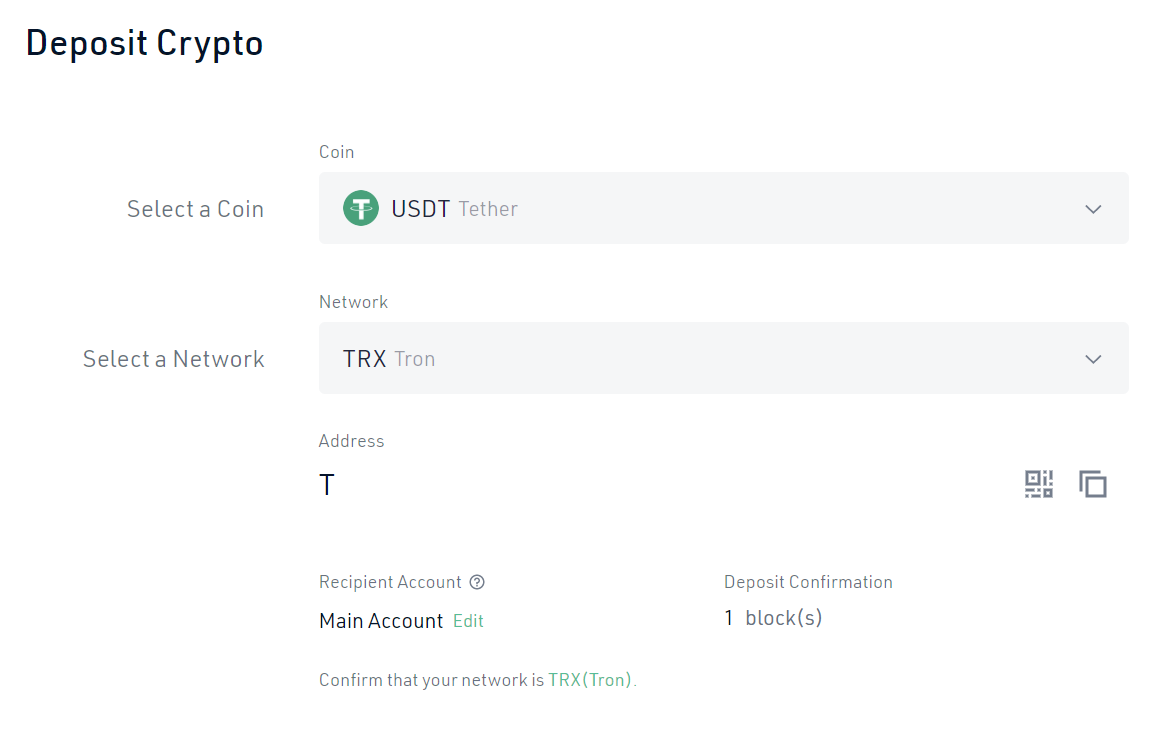Click the green Tether coin logo
The width and height of the screenshot is (1168, 735).
pos(361,209)
